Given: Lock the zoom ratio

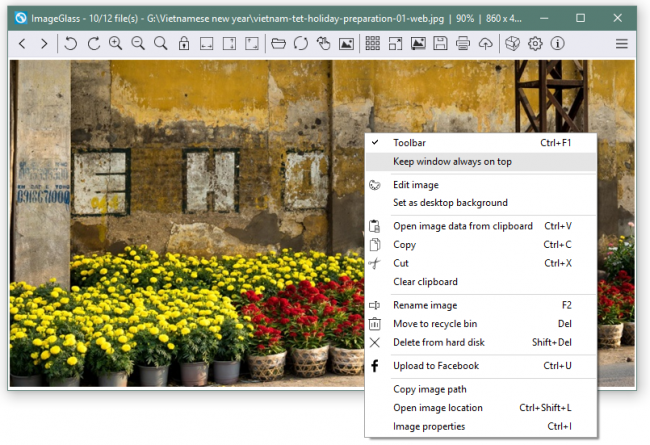Looking at the screenshot, I should (183, 43).
